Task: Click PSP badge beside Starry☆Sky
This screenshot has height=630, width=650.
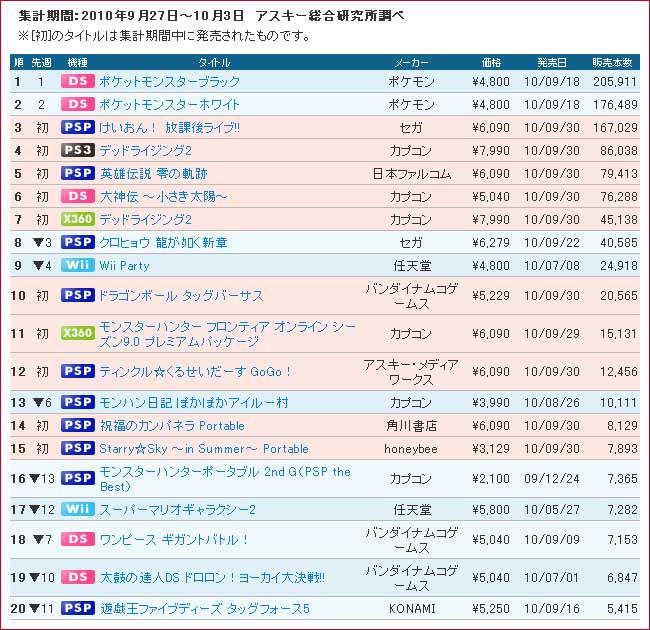Action: point(78,448)
